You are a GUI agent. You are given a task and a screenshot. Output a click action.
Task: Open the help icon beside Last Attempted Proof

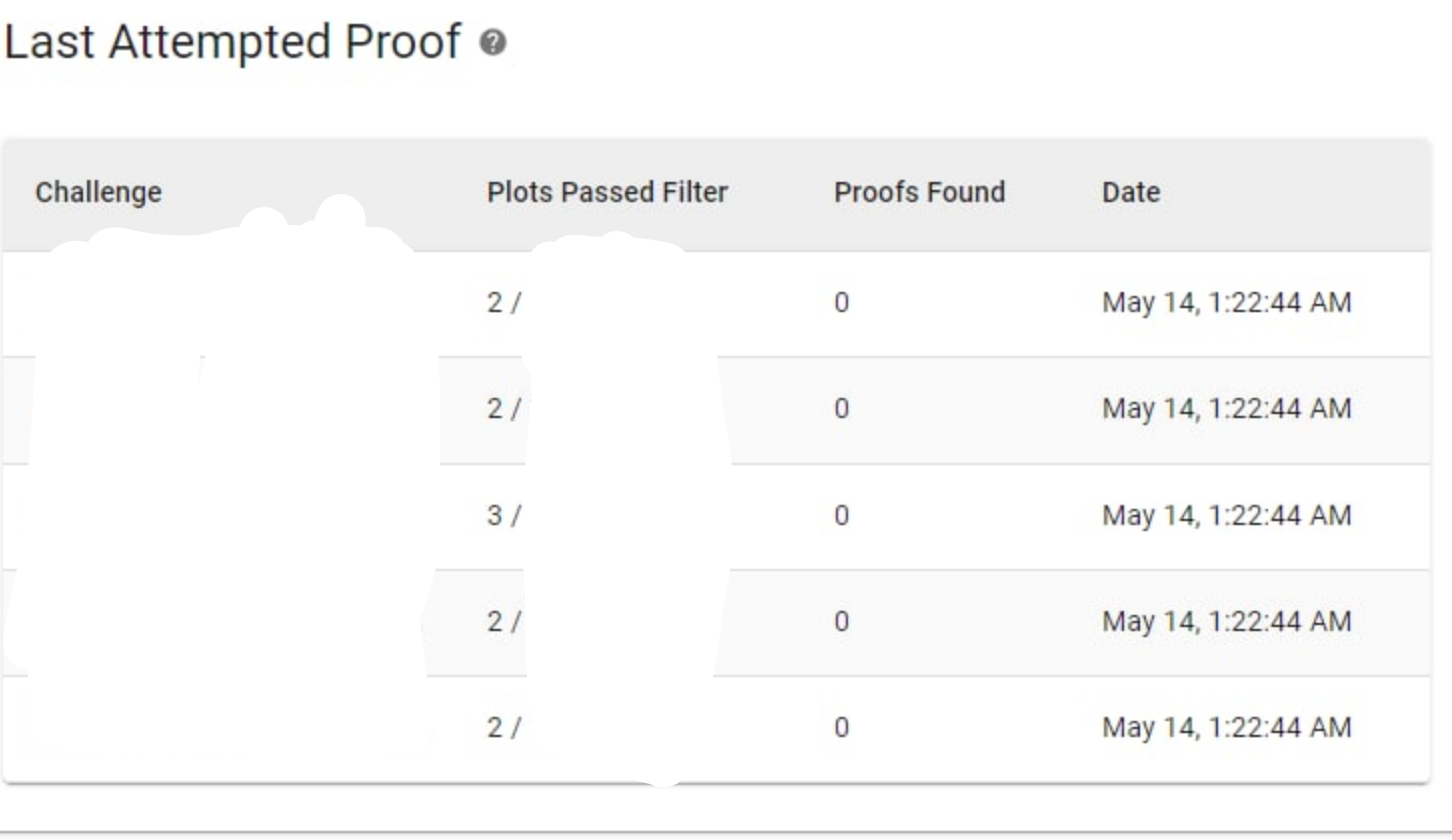point(493,43)
